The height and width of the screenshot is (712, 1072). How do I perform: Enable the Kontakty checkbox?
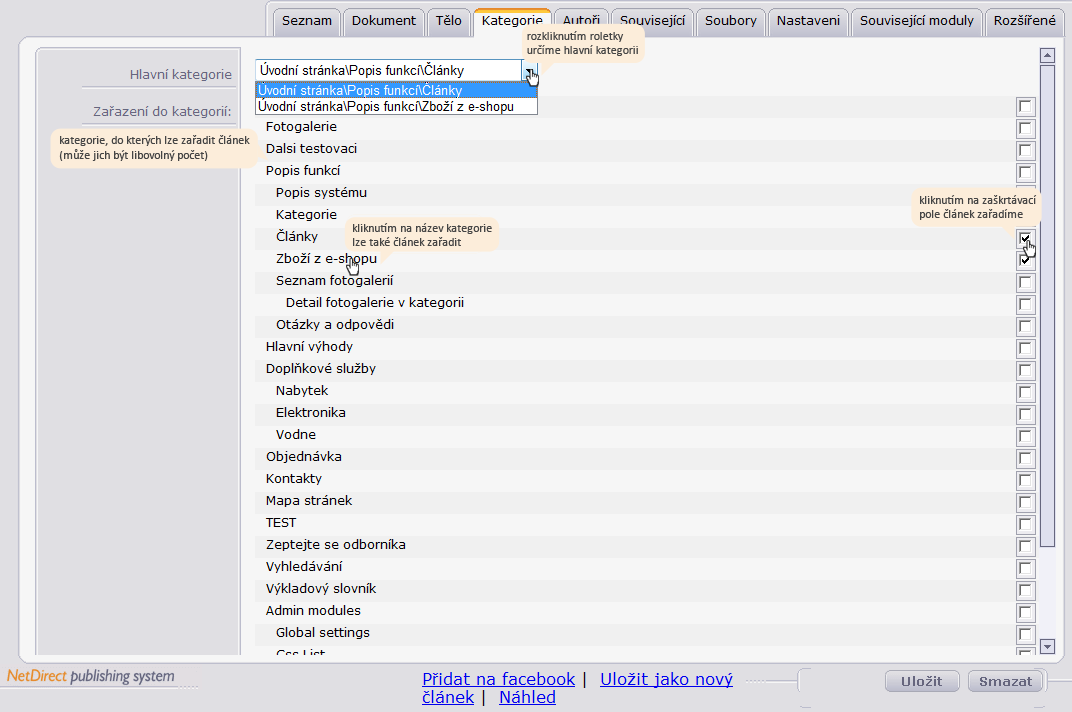coord(1025,480)
